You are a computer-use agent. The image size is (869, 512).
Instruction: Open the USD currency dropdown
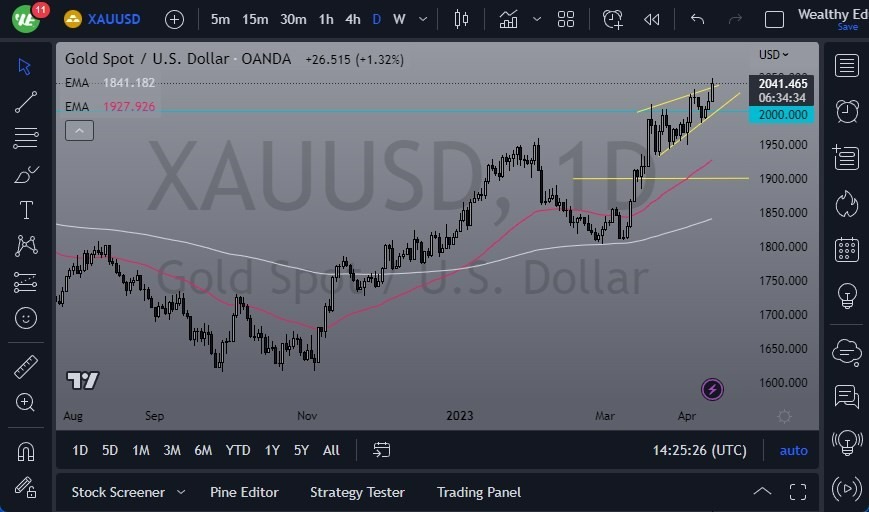[774, 54]
